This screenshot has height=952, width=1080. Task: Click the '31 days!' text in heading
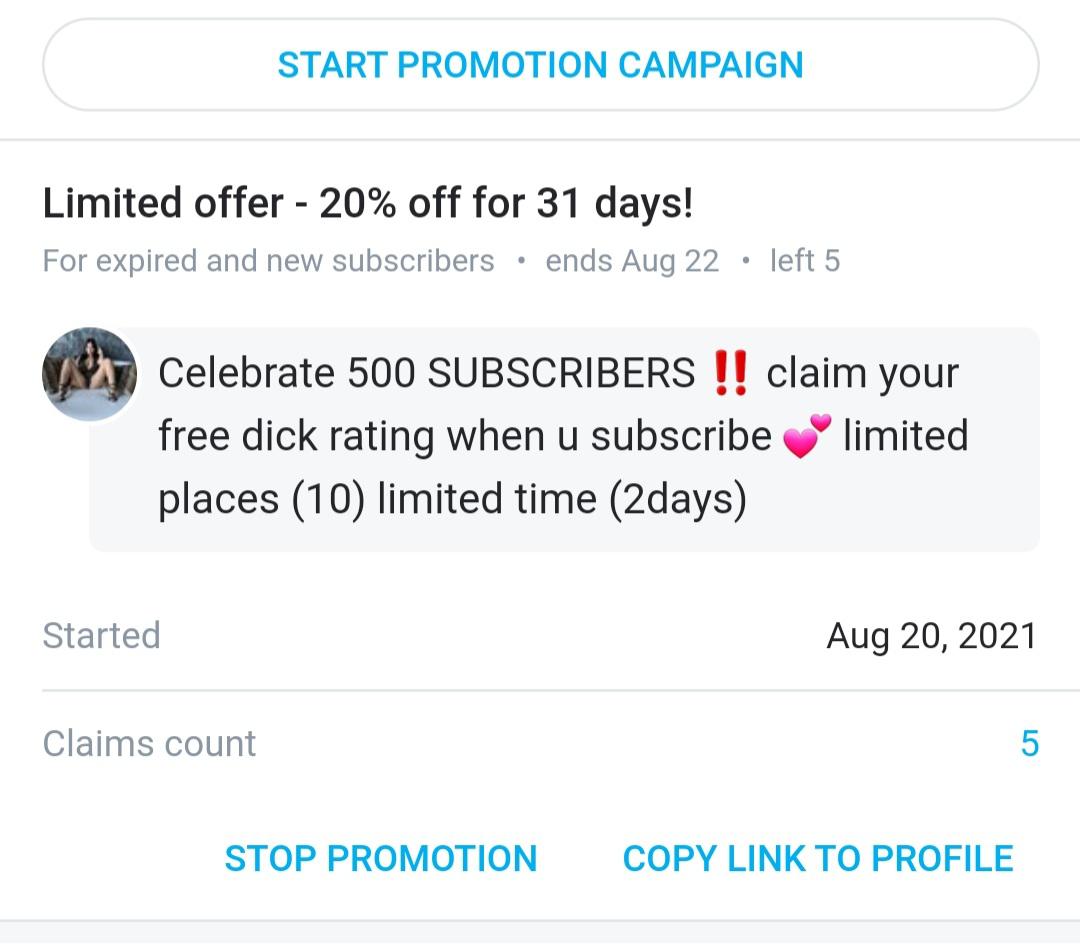coord(614,204)
